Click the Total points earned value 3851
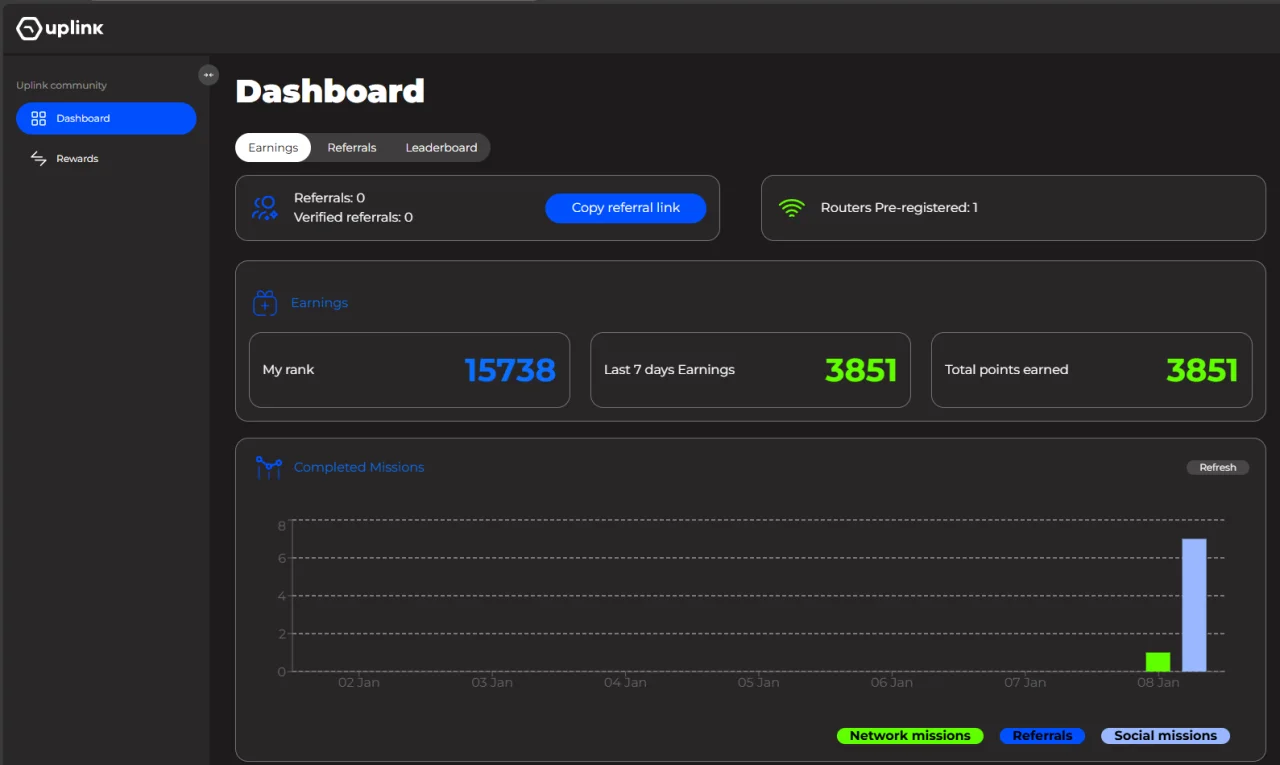Viewport: 1280px width, 765px height. click(x=1202, y=370)
